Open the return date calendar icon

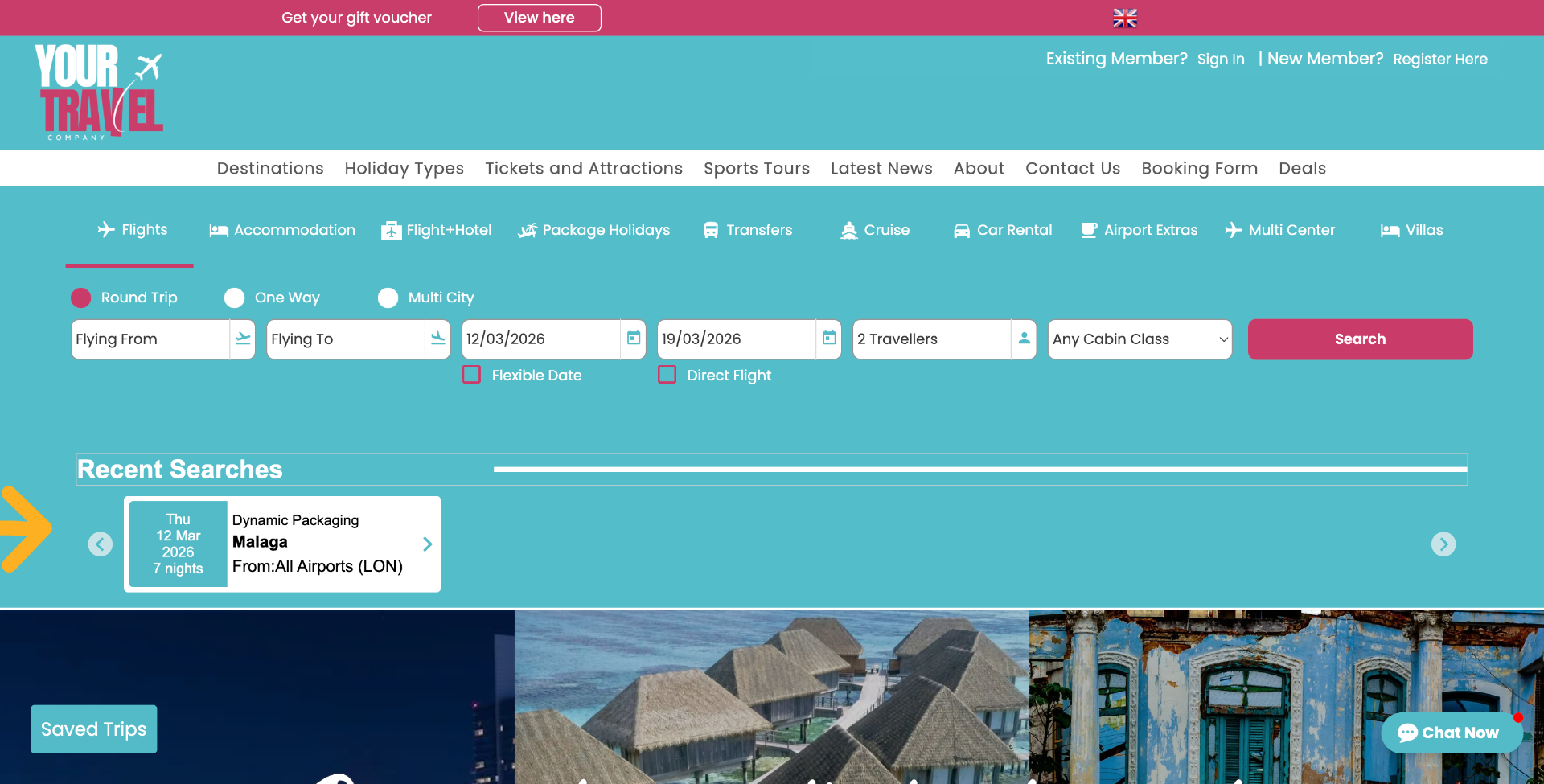[x=829, y=339]
